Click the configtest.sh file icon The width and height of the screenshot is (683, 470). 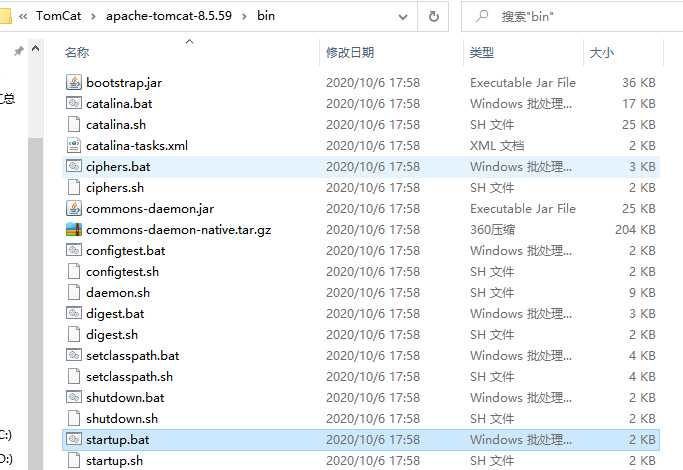point(74,271)
